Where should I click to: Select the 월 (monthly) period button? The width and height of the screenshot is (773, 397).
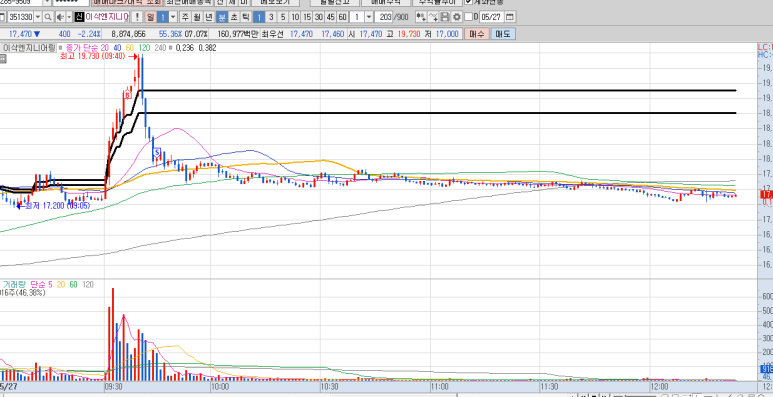[x=197, y=17]
